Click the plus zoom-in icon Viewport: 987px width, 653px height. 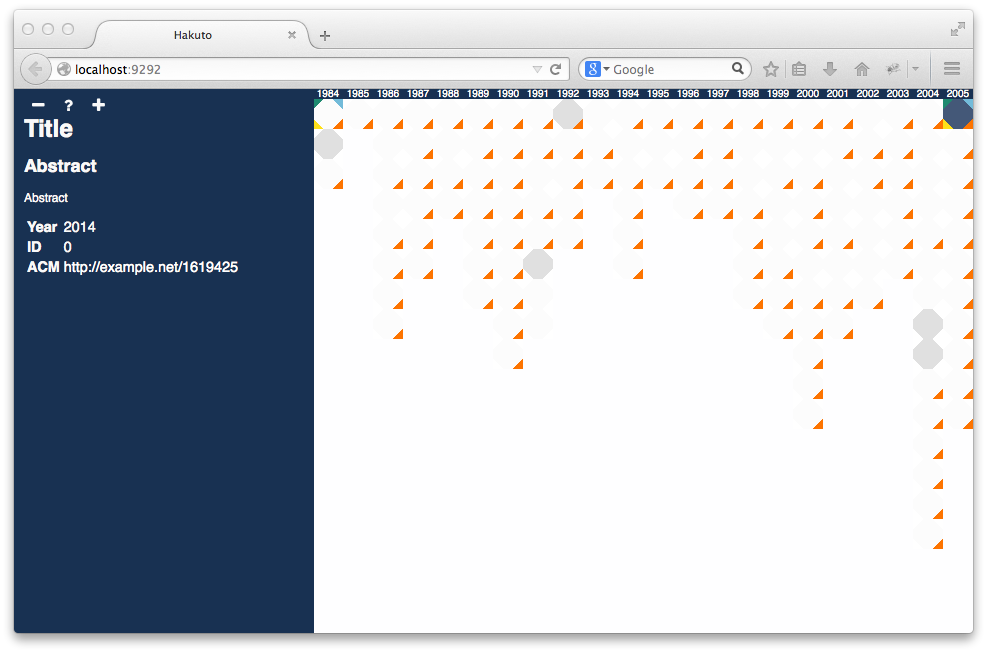[98, 105]
